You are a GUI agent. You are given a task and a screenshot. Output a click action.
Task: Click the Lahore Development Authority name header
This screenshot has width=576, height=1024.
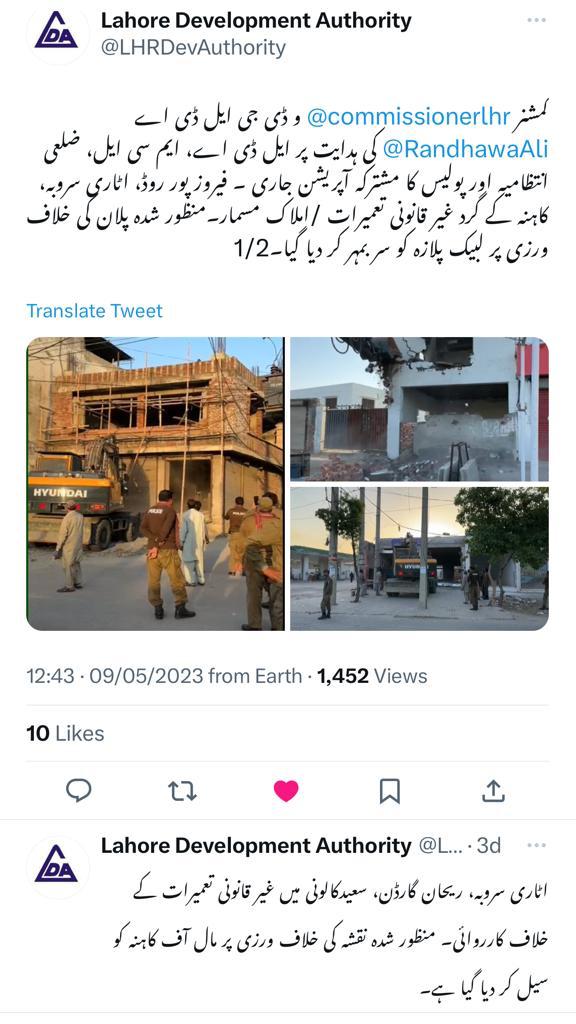(x=256, y=21)
